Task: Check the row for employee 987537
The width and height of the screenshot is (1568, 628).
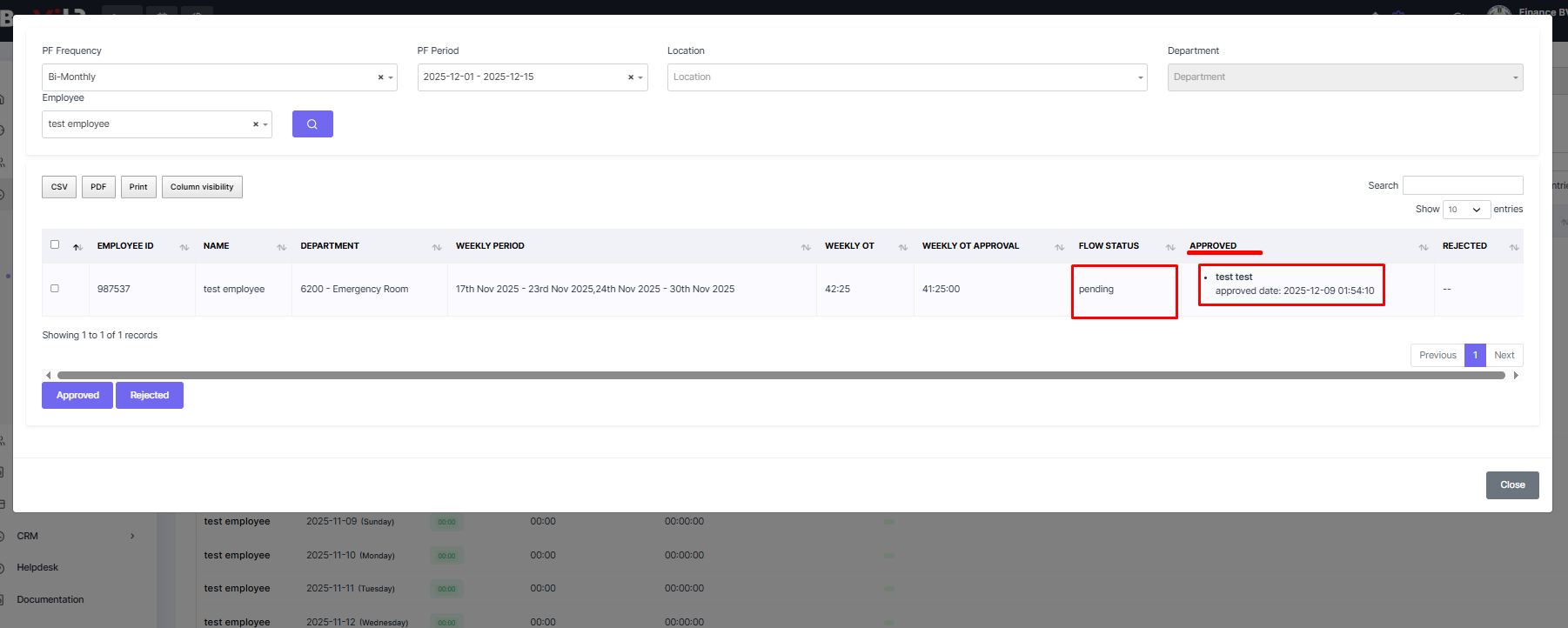Action: (x=55, y=288)
